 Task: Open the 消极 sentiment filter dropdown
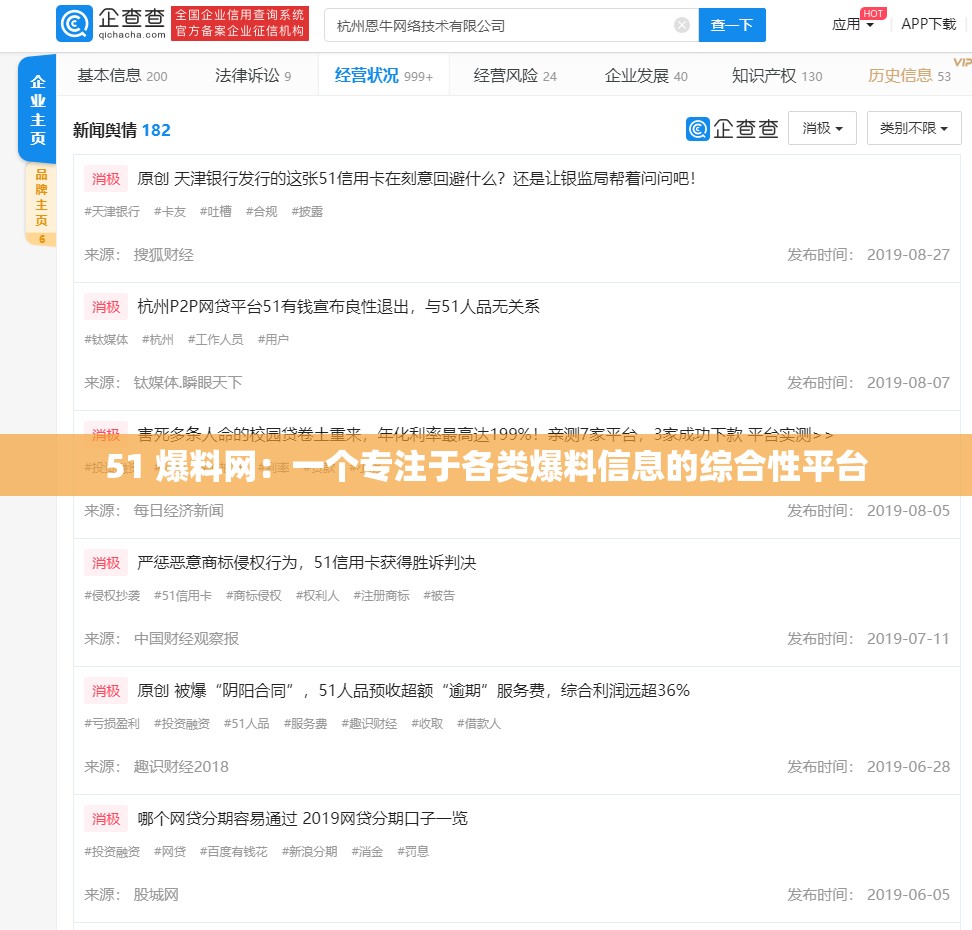821,128
